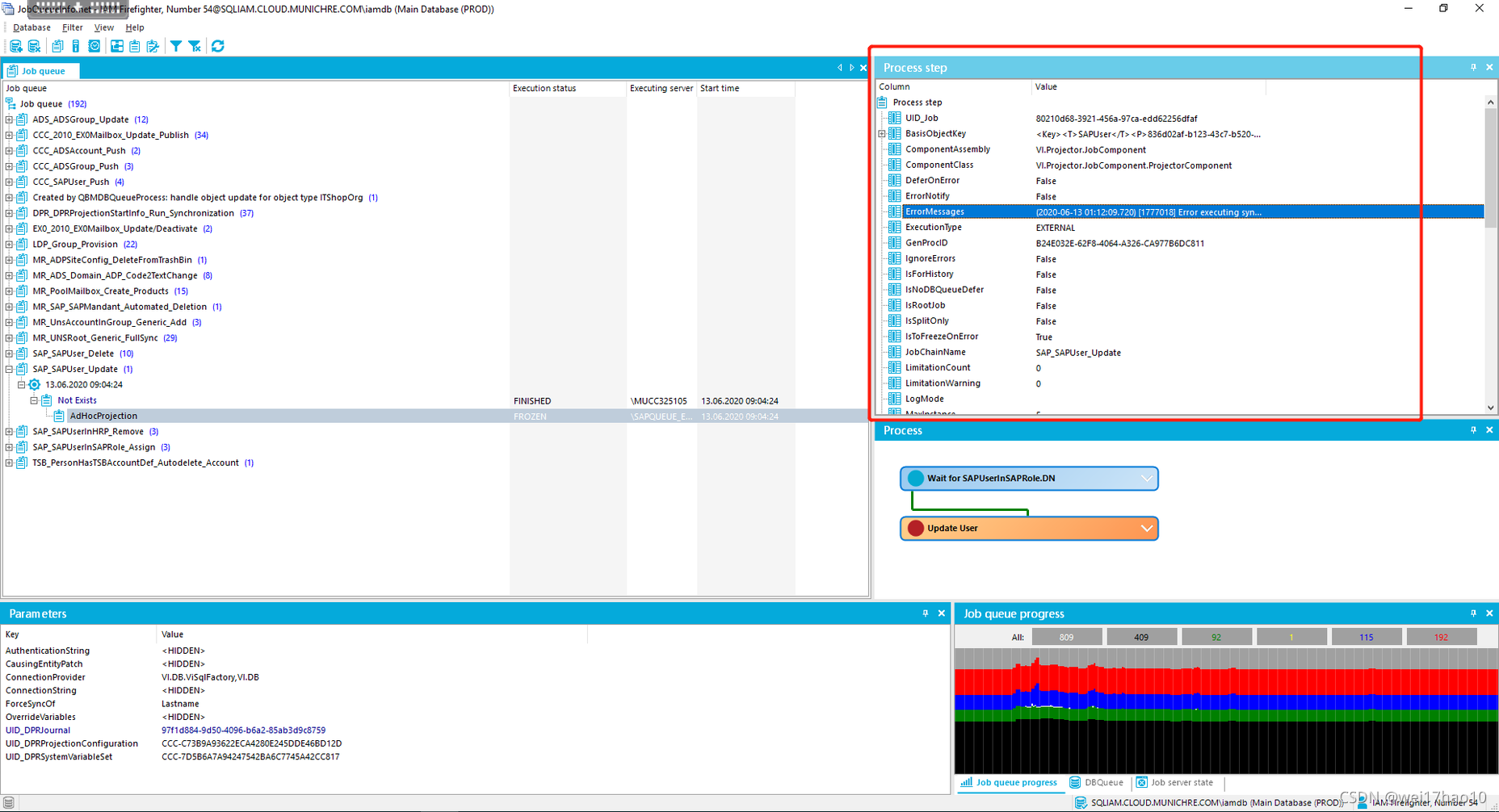Select the Job queue progress bottom tab
Viewport: 1499px width, 812px height.
(x=1009, y=782)
